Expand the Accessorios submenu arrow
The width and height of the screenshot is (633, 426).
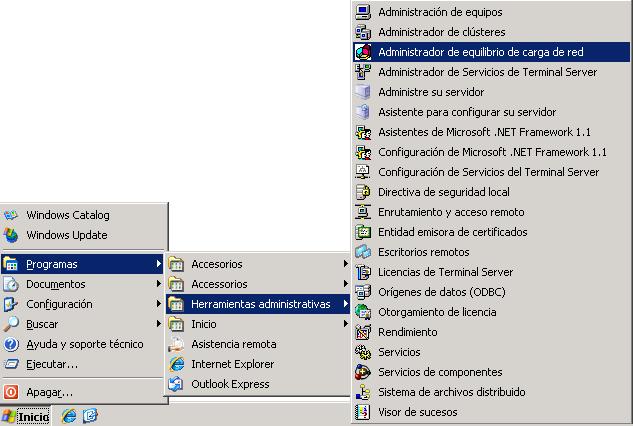346,284
